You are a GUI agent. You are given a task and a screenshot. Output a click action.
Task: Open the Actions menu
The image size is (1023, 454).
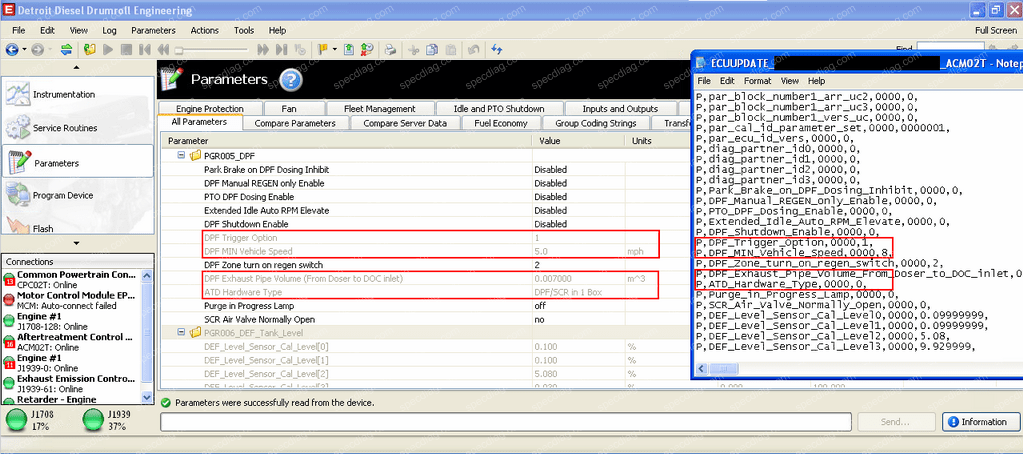coord(205,30)
